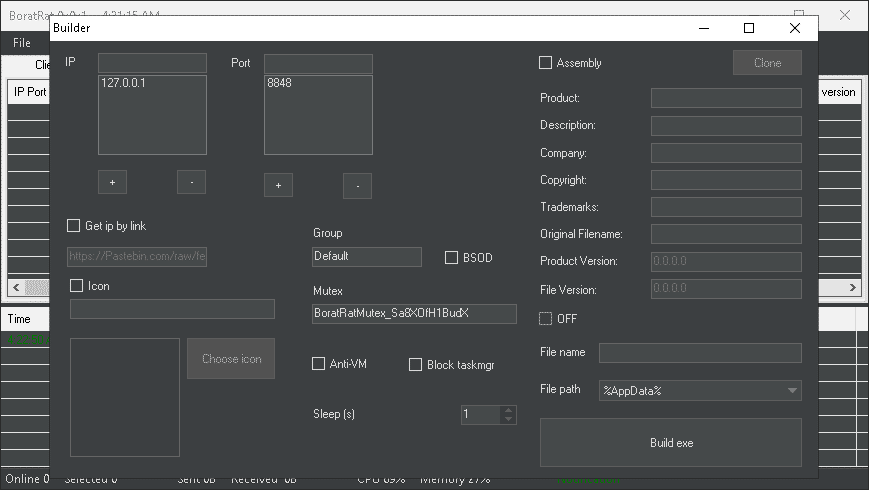
Task: Maximize the Builder window
Action: click(749, 28)
